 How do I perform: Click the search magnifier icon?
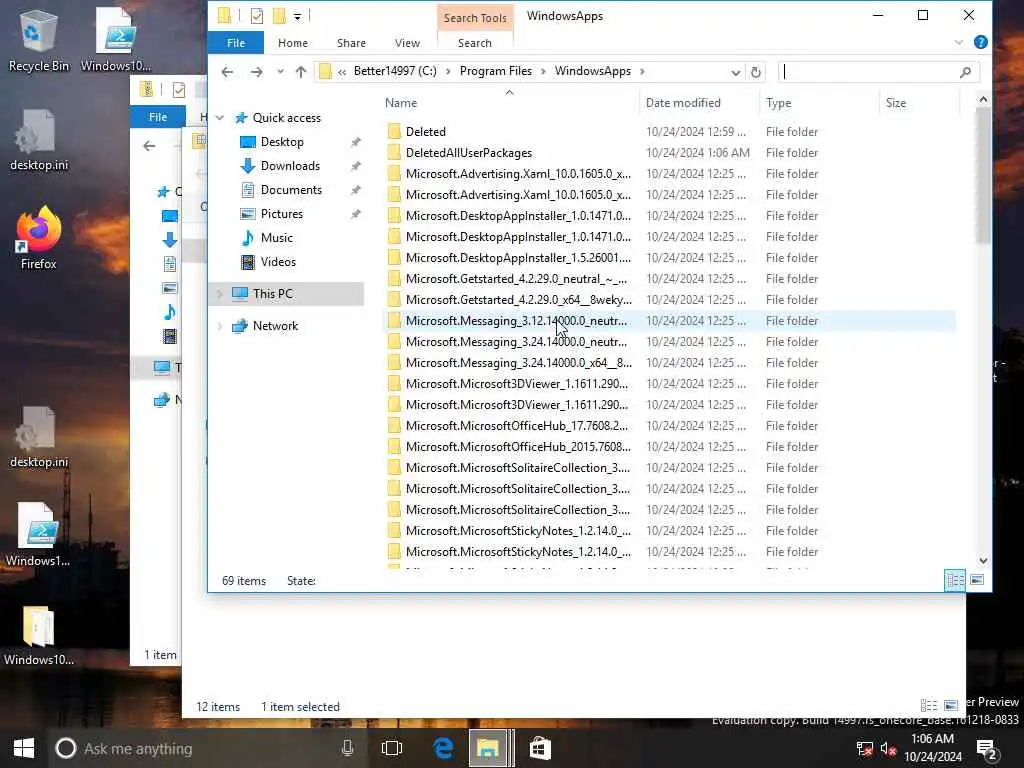[966, 72]
